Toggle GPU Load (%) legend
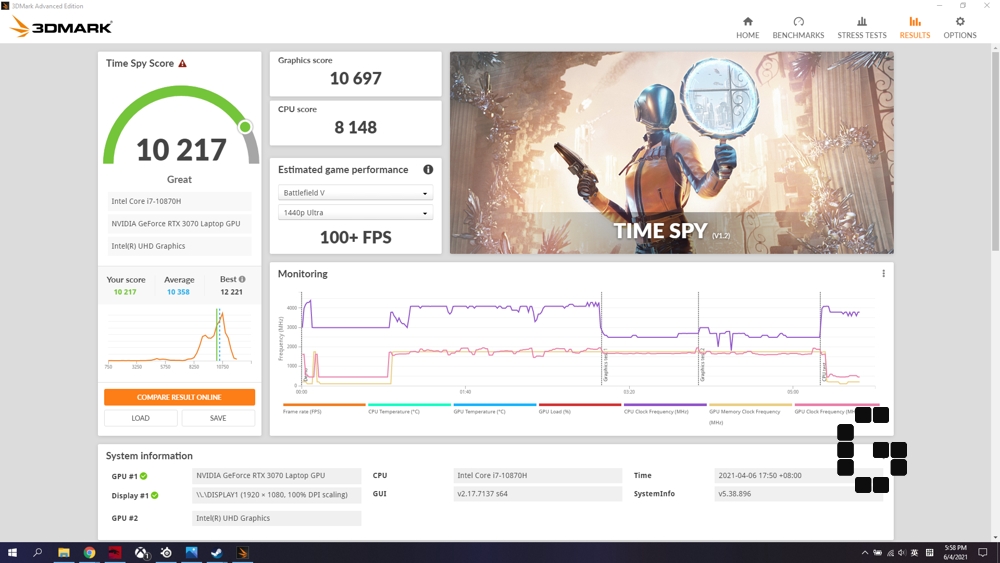This screenshot has width=1000, height=563. [x=580, y=408]
